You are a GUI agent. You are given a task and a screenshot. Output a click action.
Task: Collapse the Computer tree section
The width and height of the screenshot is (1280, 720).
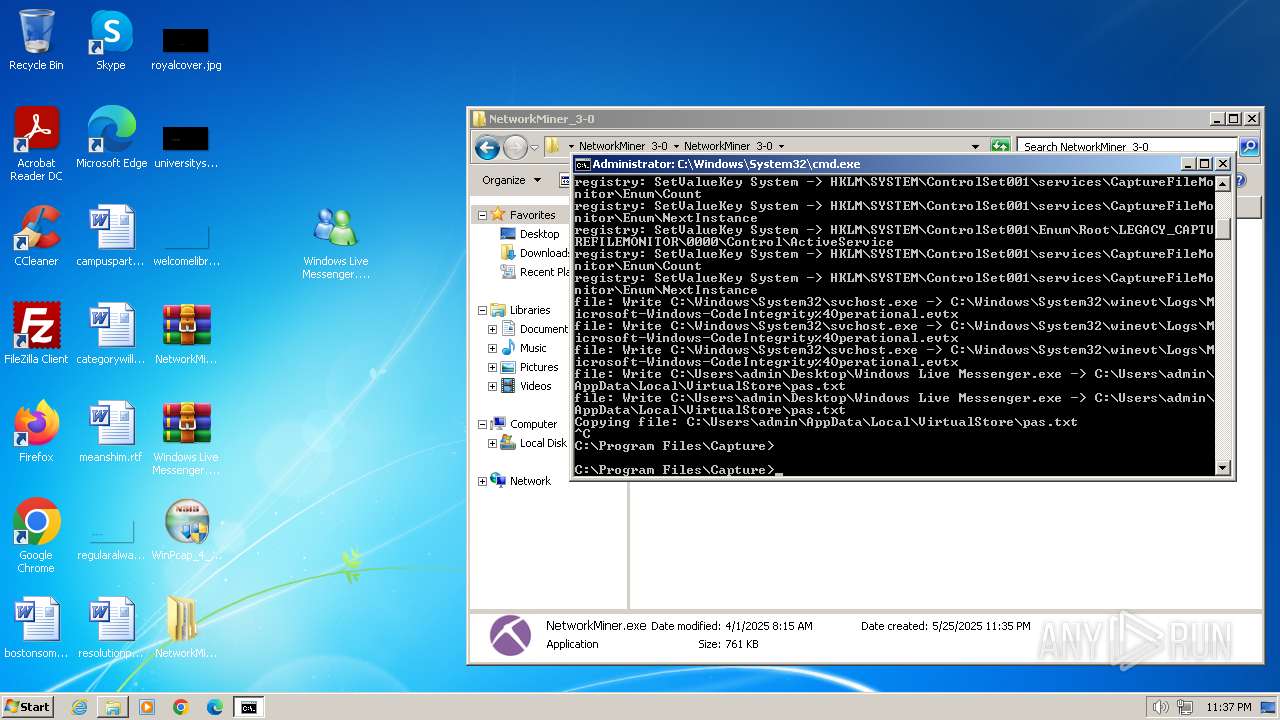click(x=482, y=424)
